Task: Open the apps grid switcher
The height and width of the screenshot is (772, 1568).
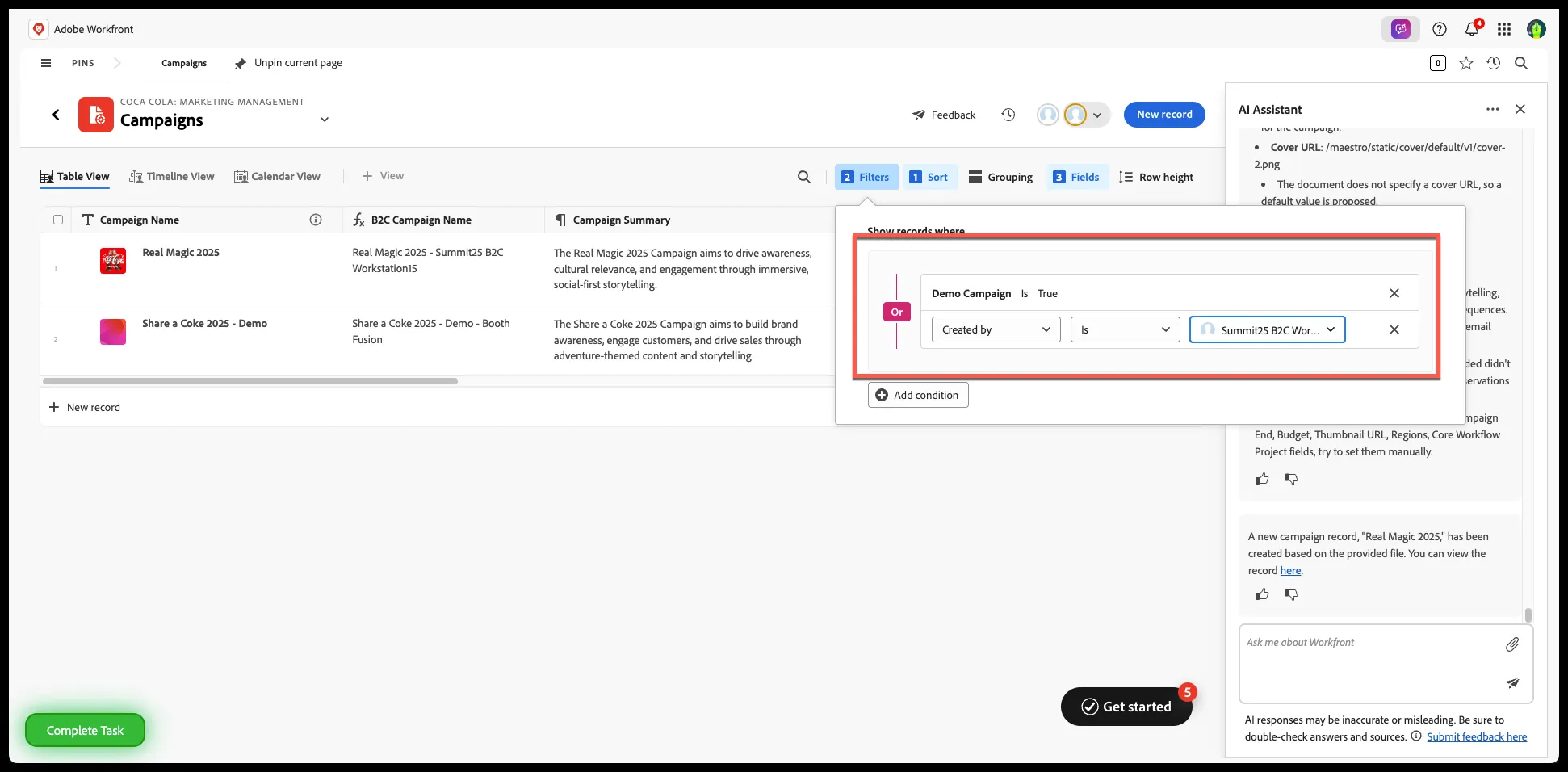Action: coord(1504,29)
